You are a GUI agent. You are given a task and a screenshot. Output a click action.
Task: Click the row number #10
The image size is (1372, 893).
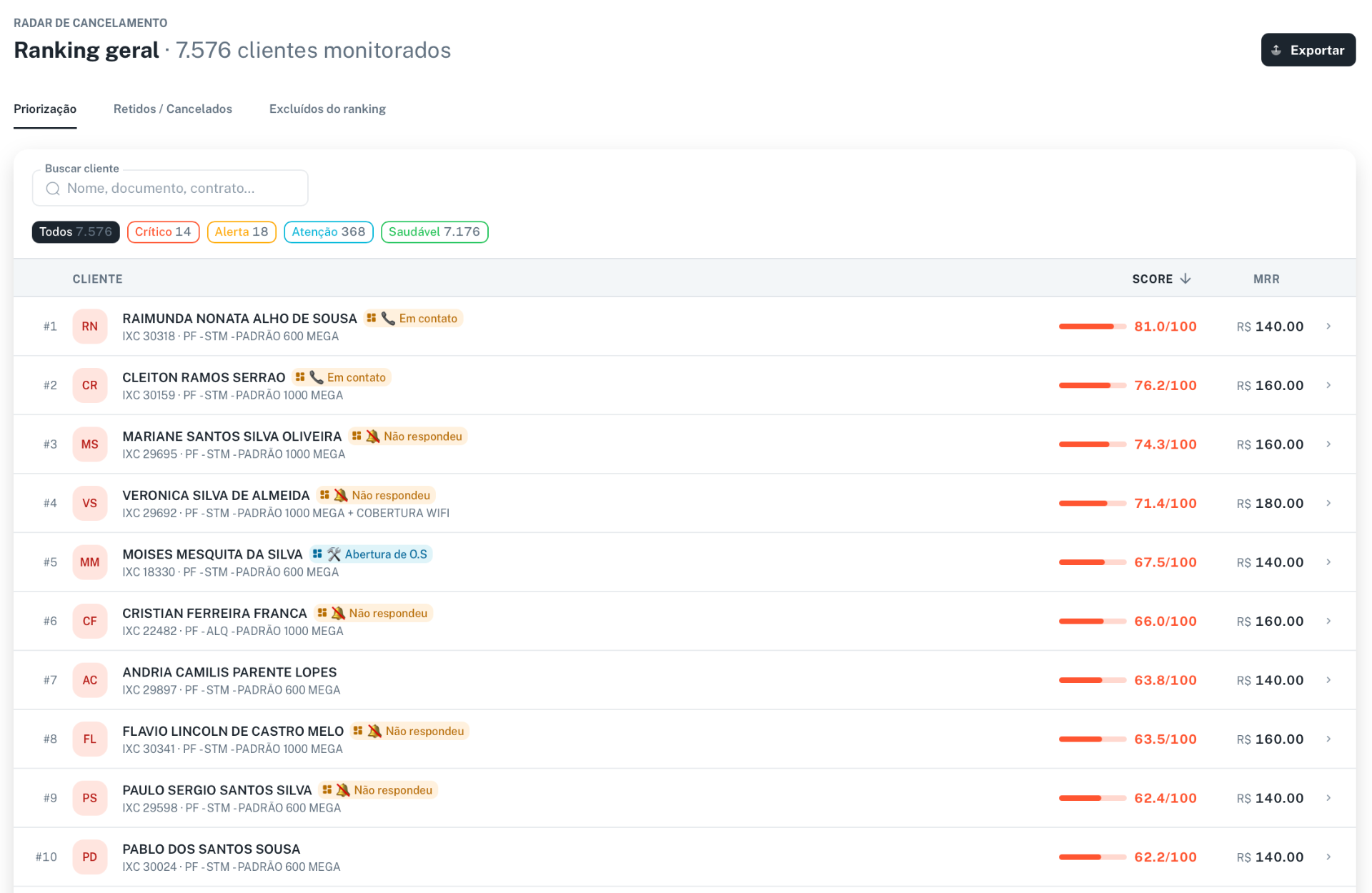click(46, 857)
